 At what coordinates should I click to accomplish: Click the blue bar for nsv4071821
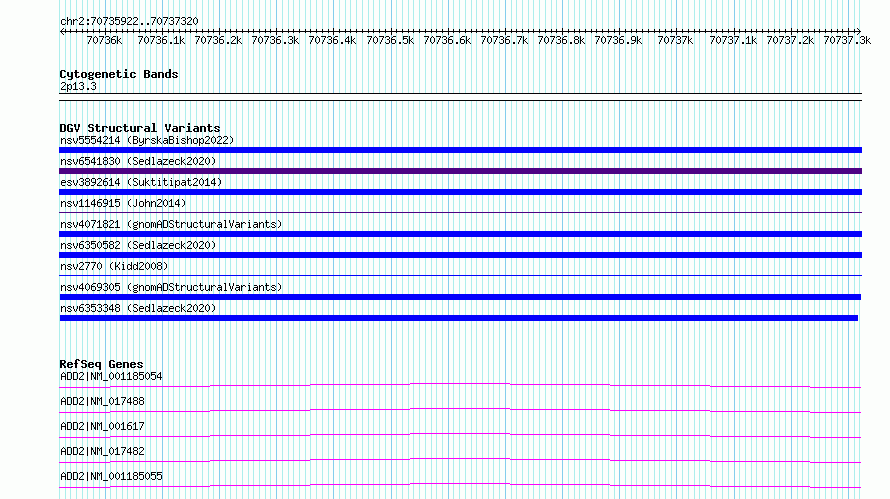click(x=460, y=234)
